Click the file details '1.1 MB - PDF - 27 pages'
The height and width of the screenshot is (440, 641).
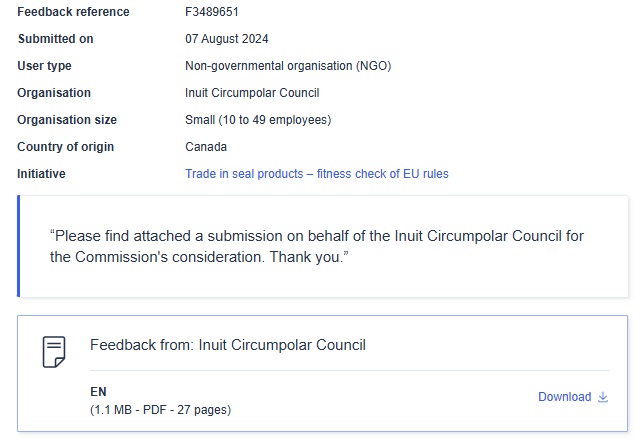(161, 409)
